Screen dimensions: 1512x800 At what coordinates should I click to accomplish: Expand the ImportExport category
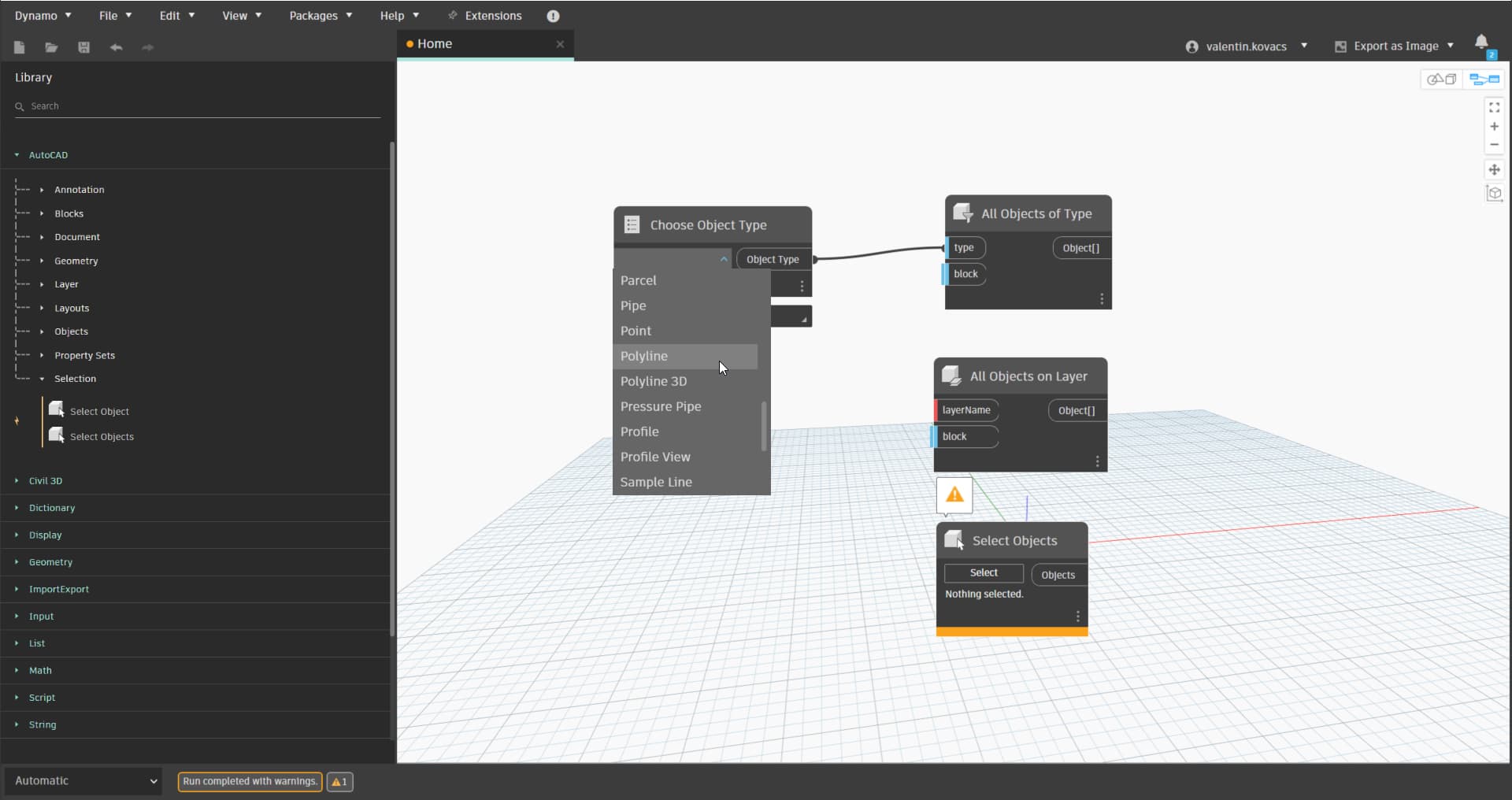17,589
